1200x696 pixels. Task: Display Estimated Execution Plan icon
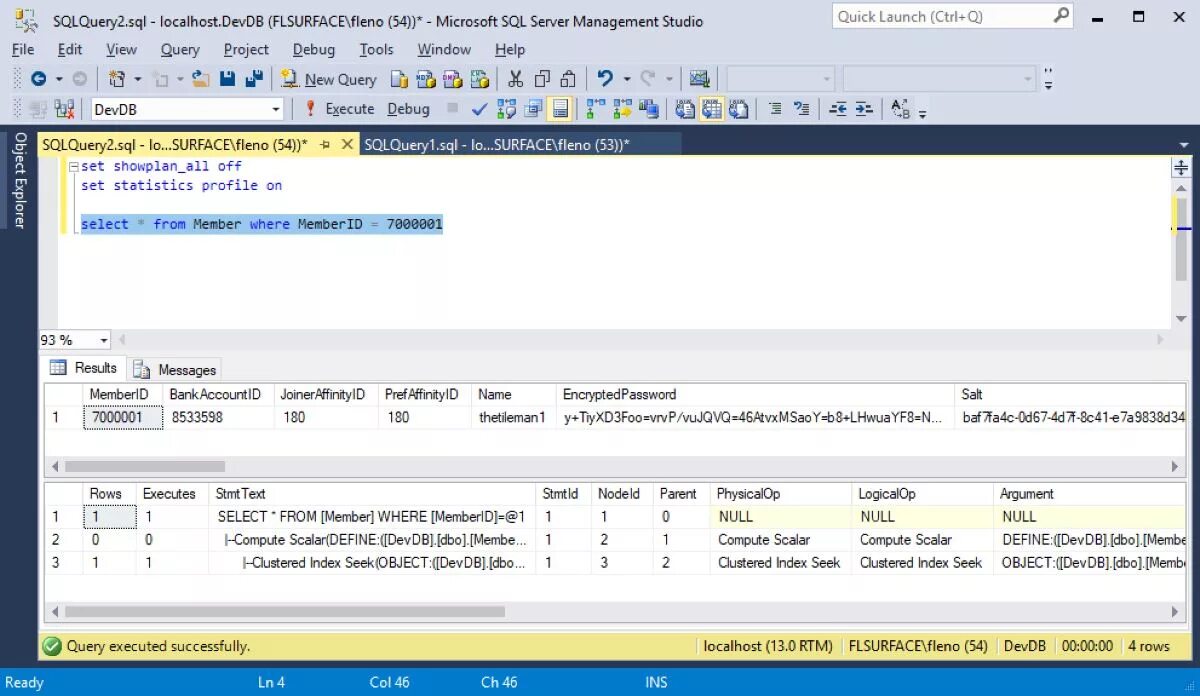(506, 109)
